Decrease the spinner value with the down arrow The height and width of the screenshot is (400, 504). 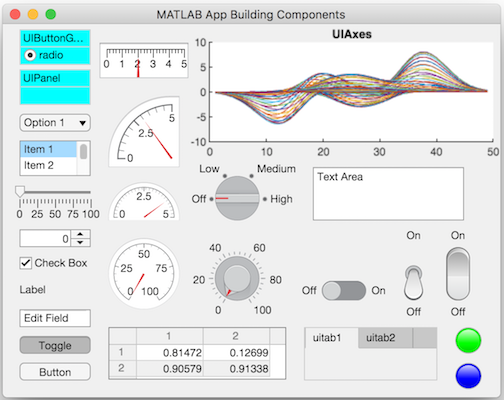pos(80,243)
